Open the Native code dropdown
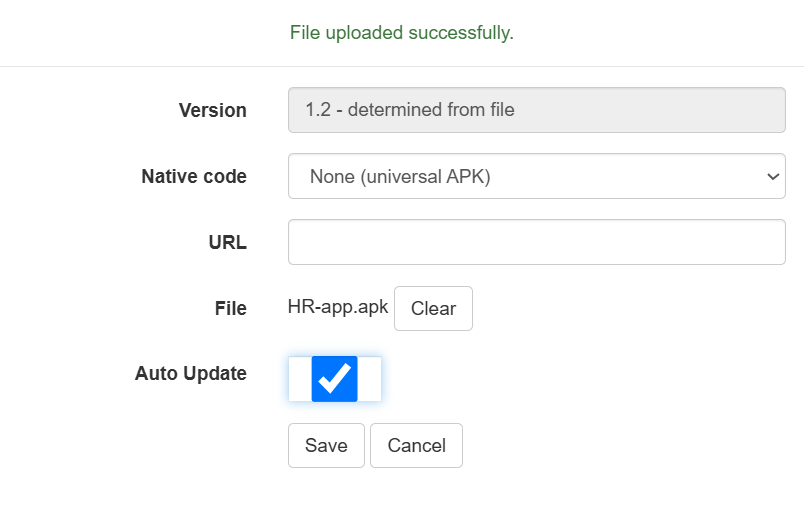 (x=536, y=176)
